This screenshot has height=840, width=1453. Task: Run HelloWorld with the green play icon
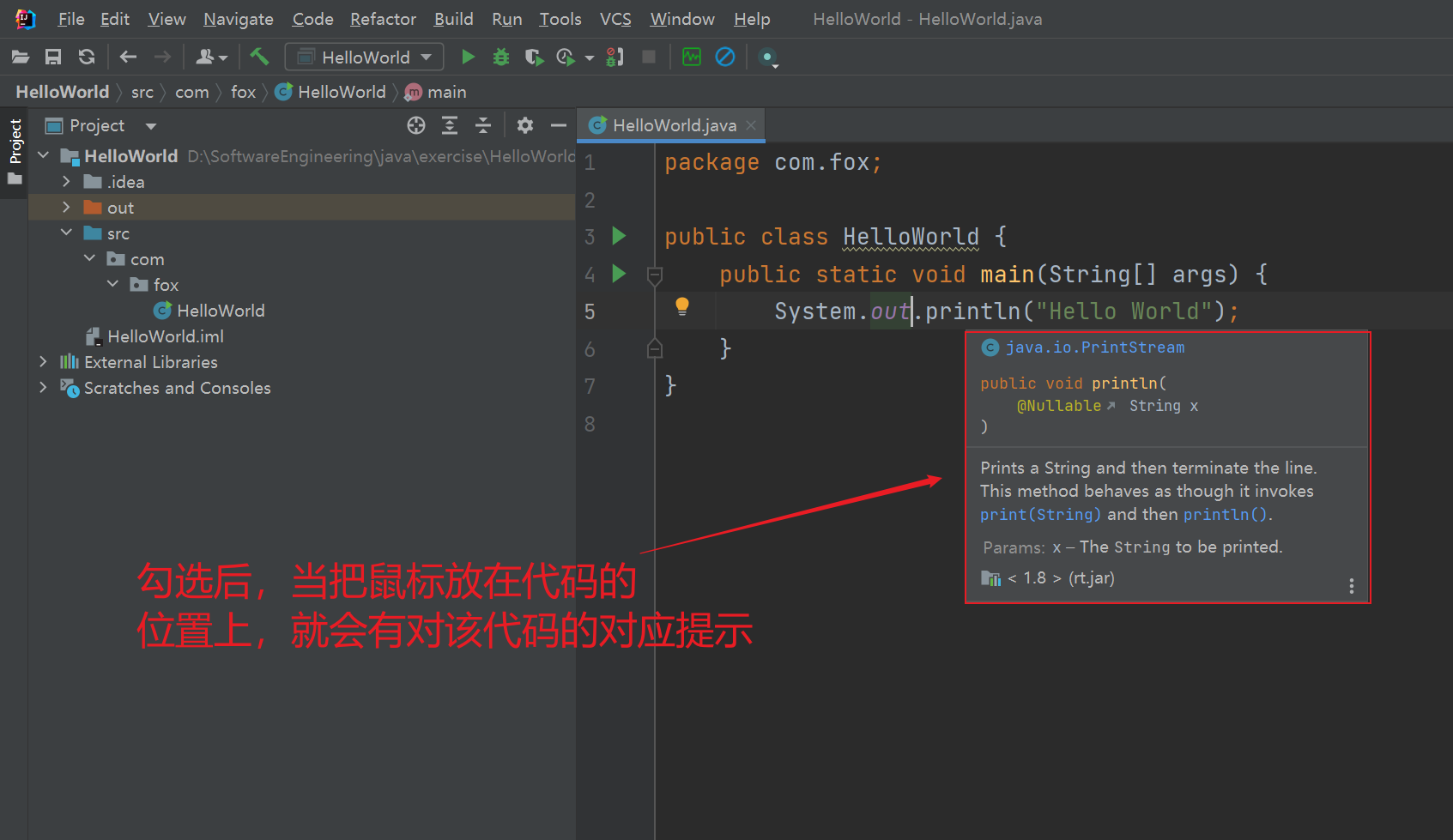click(469, 57)
